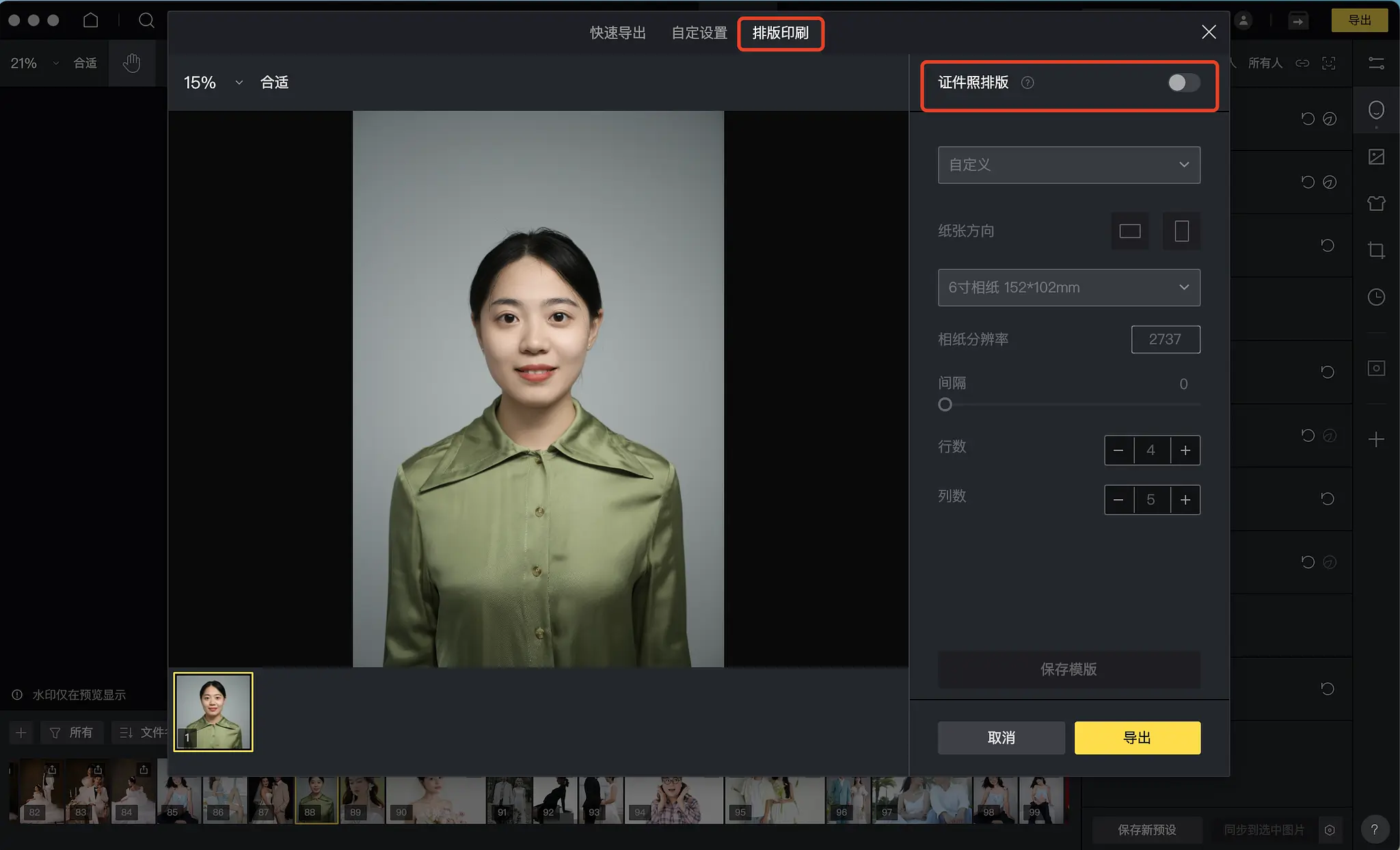This screenshot has height=850, width=1400.
Task: Close the export dialog
Action: pos(1209,32)
